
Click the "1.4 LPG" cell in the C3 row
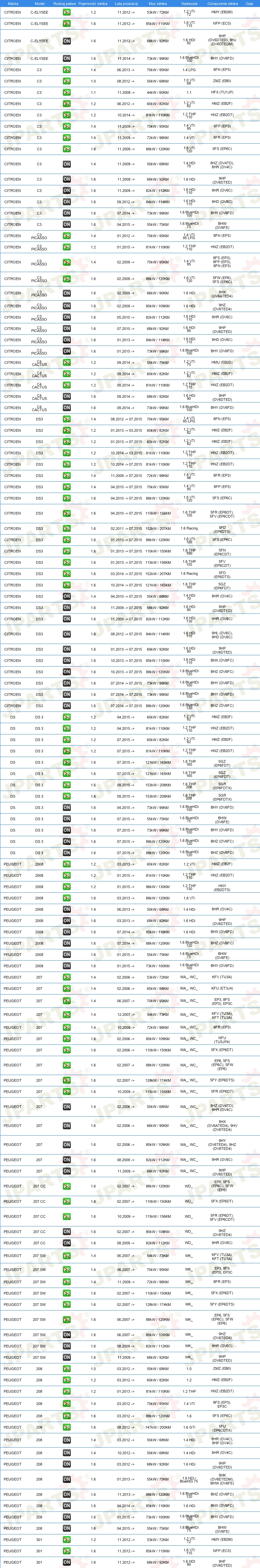pos(190,70)
